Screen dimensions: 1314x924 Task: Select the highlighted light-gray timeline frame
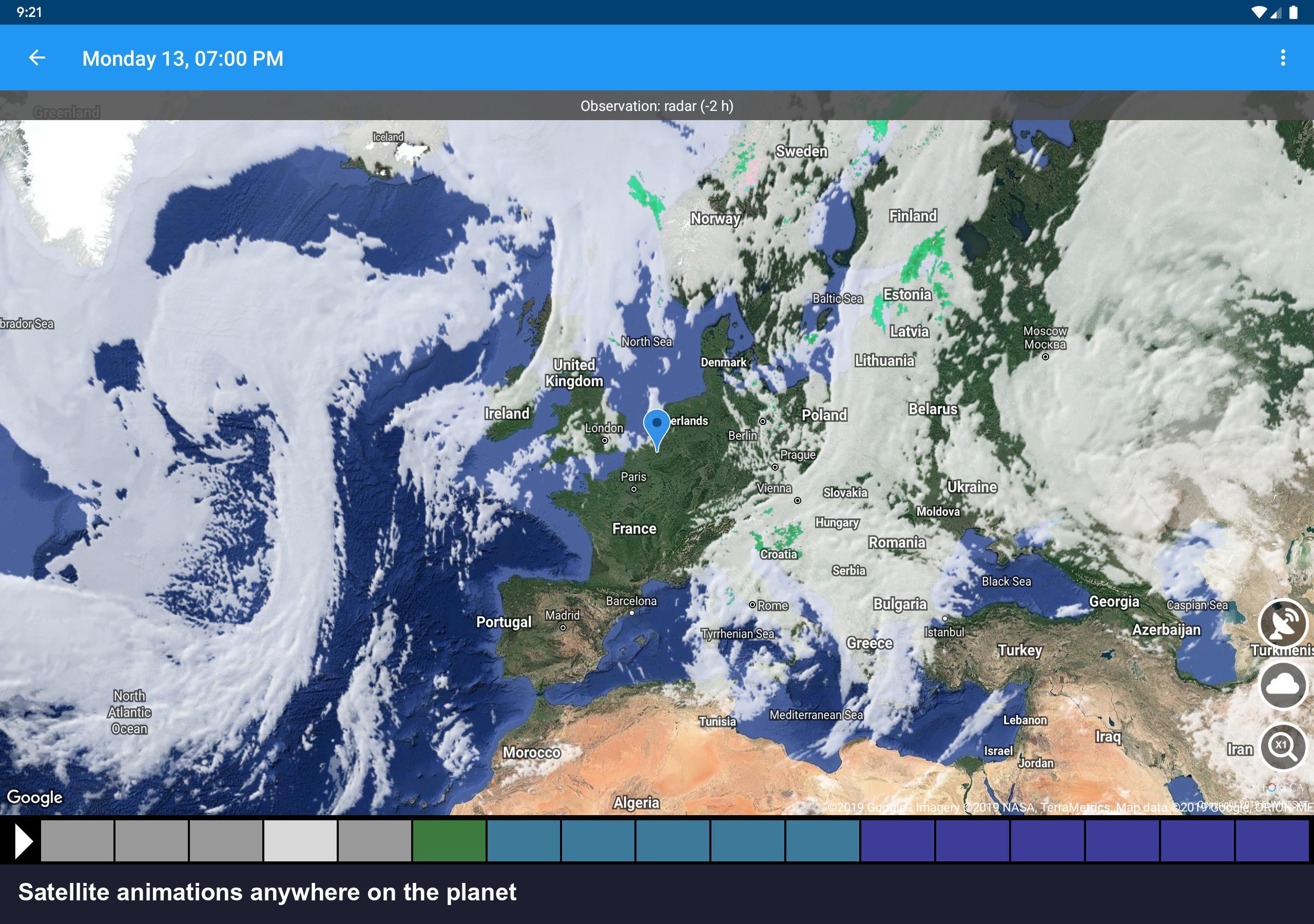coord(300,840)
